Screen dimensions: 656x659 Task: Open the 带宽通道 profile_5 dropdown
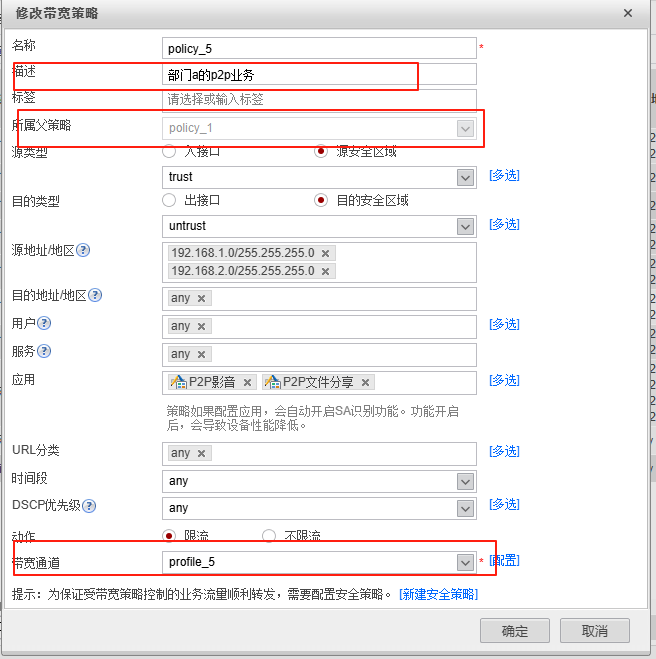[x=466, y=563]
